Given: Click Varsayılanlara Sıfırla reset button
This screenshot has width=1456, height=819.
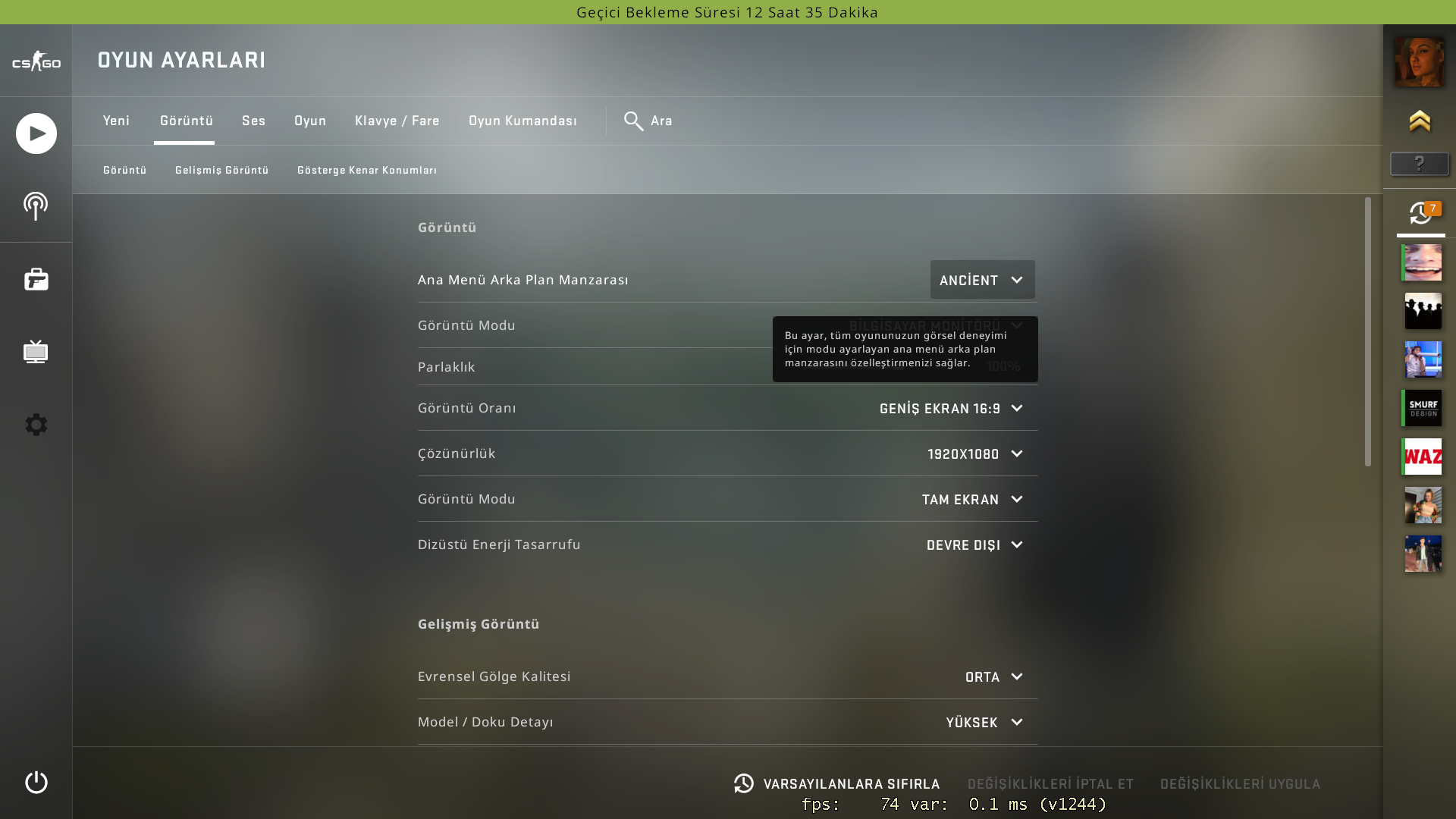Looking at the screenshot, I should (837, 783).
